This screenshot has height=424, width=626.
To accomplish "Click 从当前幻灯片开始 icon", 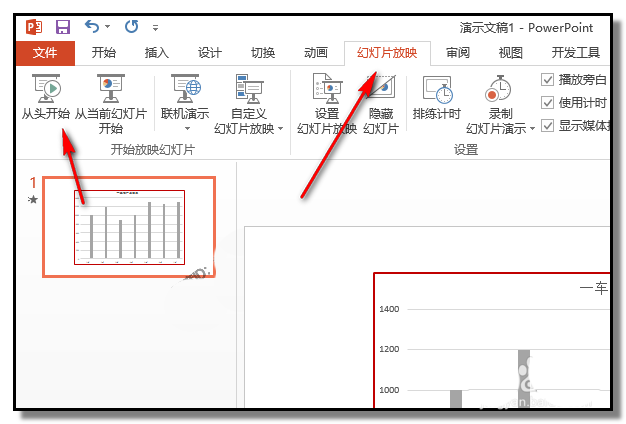I will (110, 90).
